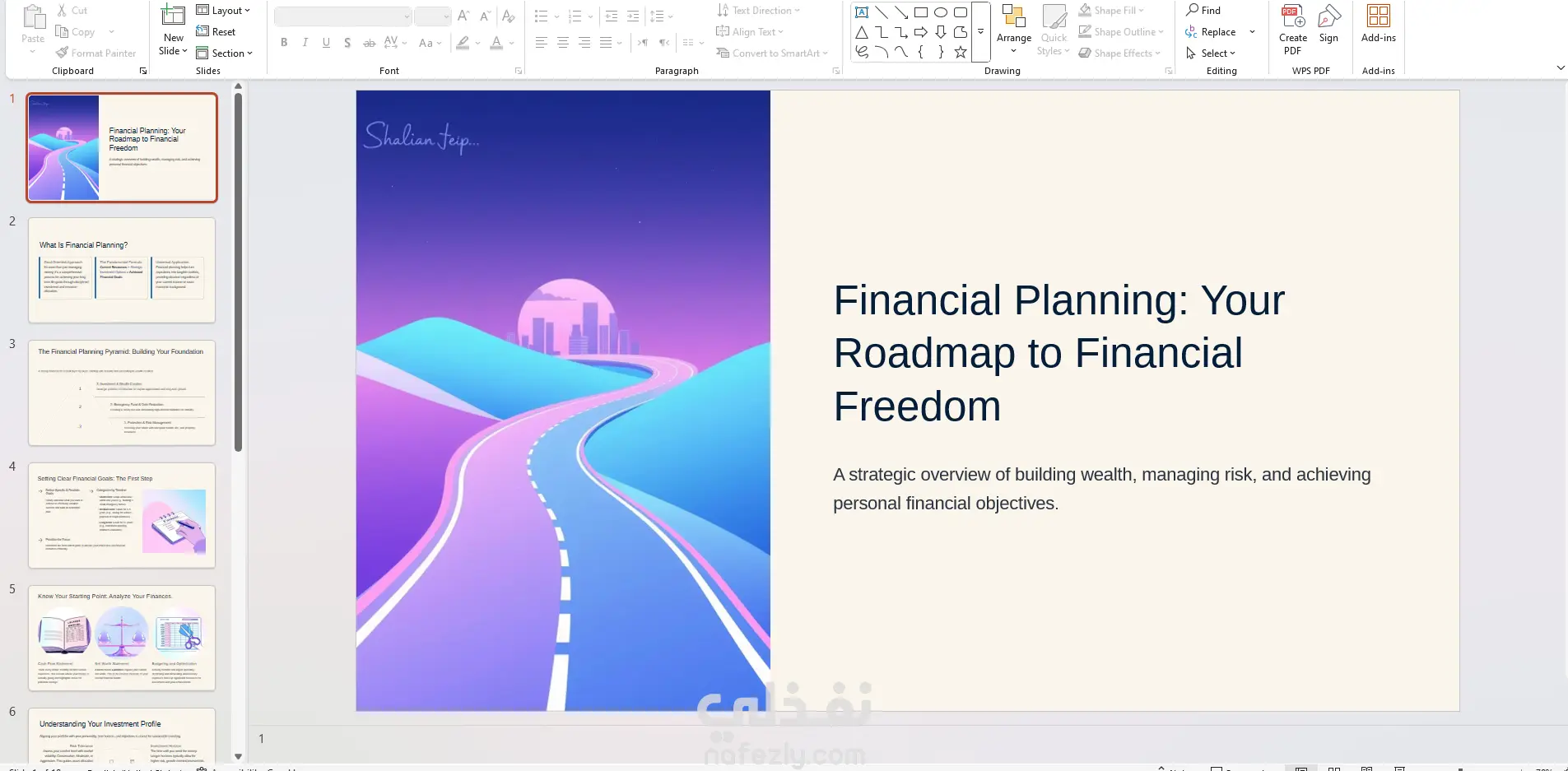Select the Rectangle shape

(x=921, y=12)
